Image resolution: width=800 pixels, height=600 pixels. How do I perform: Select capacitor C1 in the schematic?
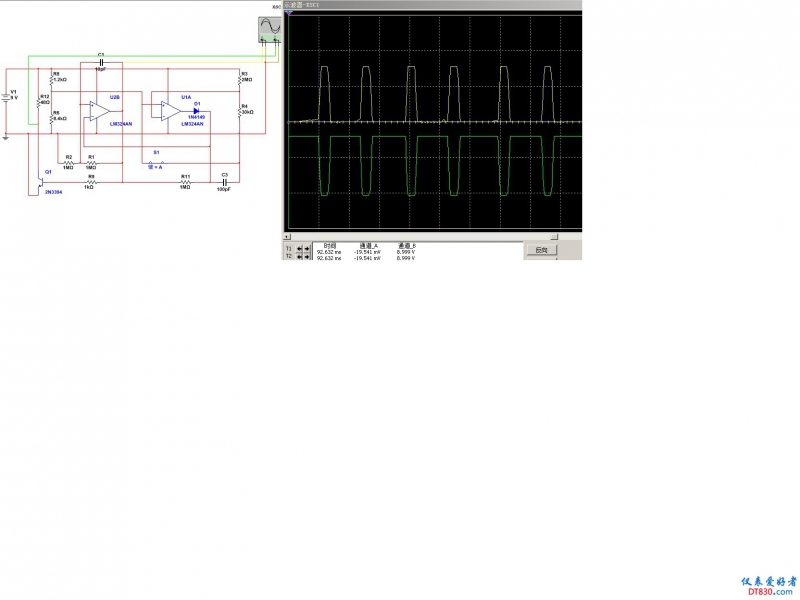(100, 62)
